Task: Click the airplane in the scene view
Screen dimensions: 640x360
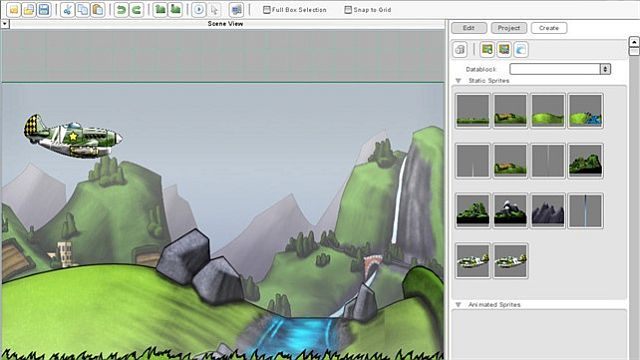Action: click(x=73, y=137)
